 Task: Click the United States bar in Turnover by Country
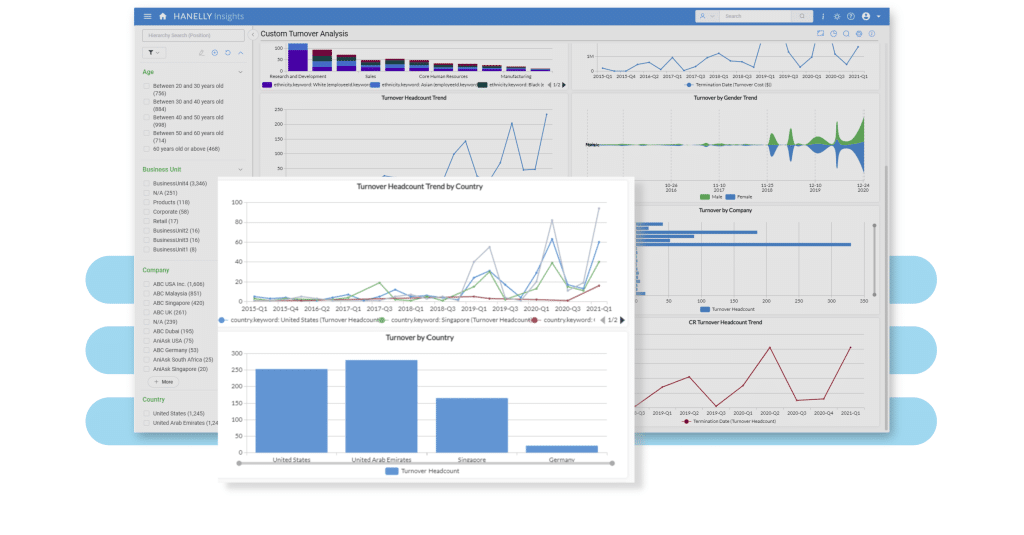click(291, 411)
